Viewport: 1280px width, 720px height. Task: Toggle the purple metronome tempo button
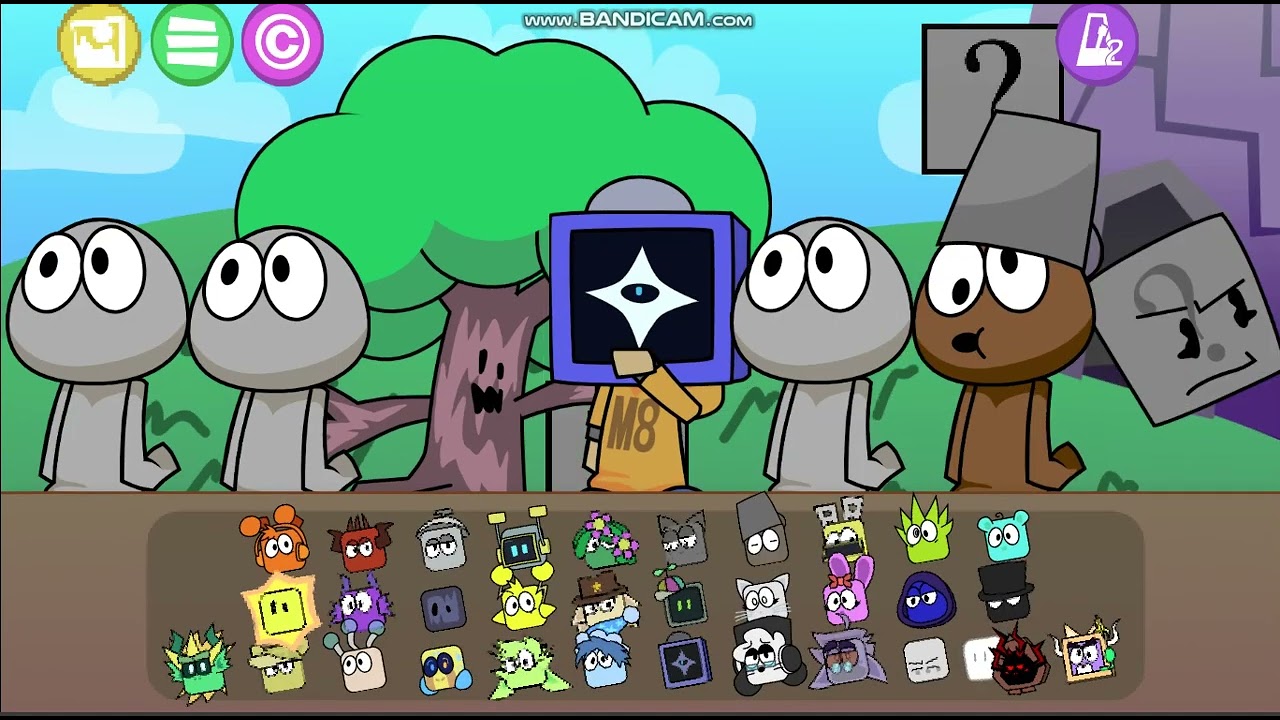(1097, 44)
